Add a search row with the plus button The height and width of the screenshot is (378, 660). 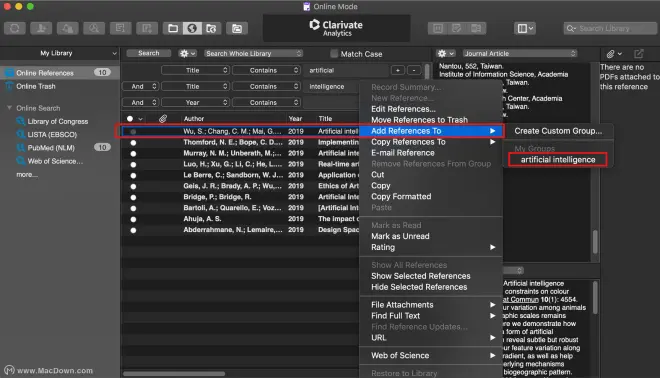[398, 70]
